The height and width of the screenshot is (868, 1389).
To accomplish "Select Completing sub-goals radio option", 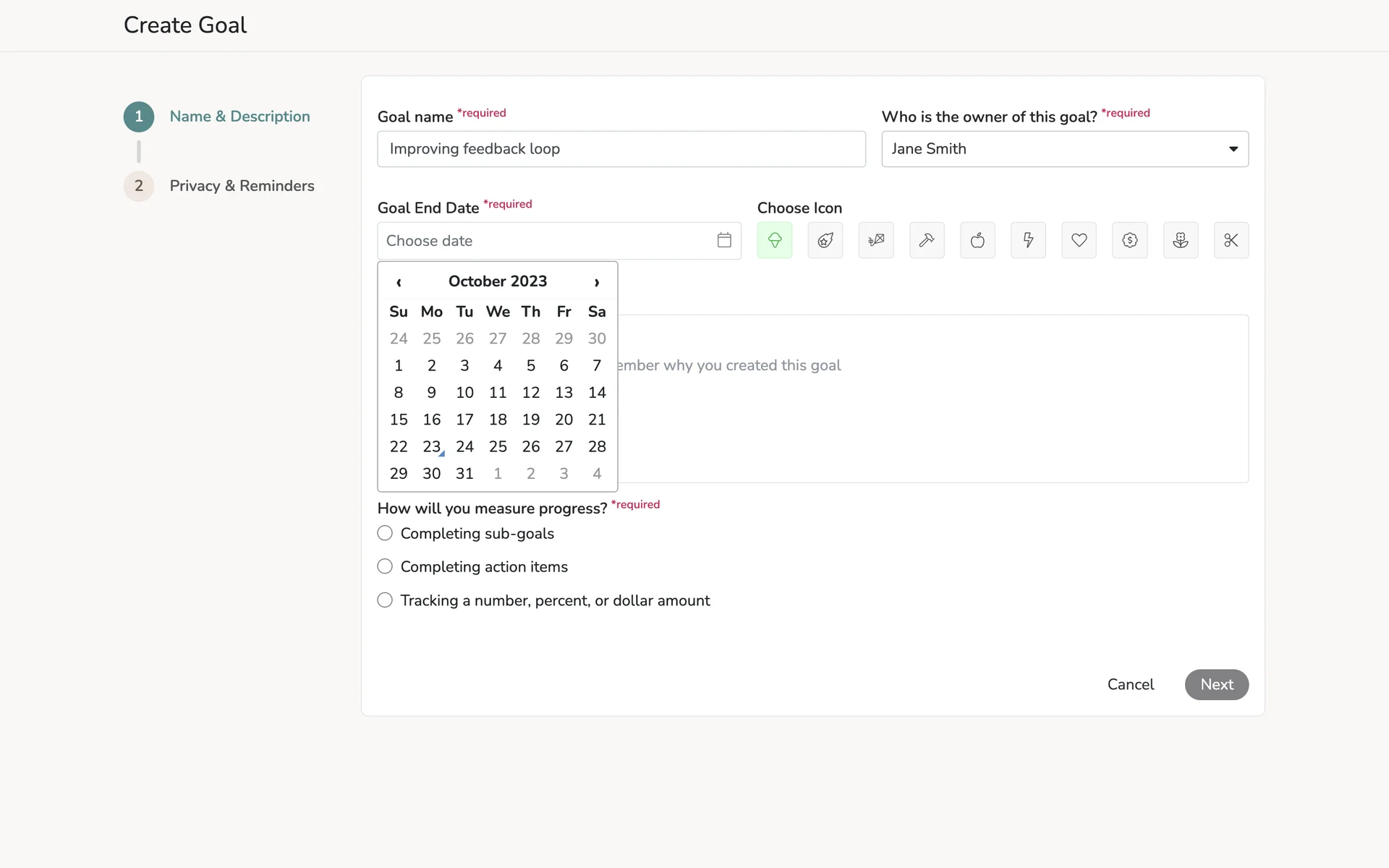I will [x=385, y=533].
